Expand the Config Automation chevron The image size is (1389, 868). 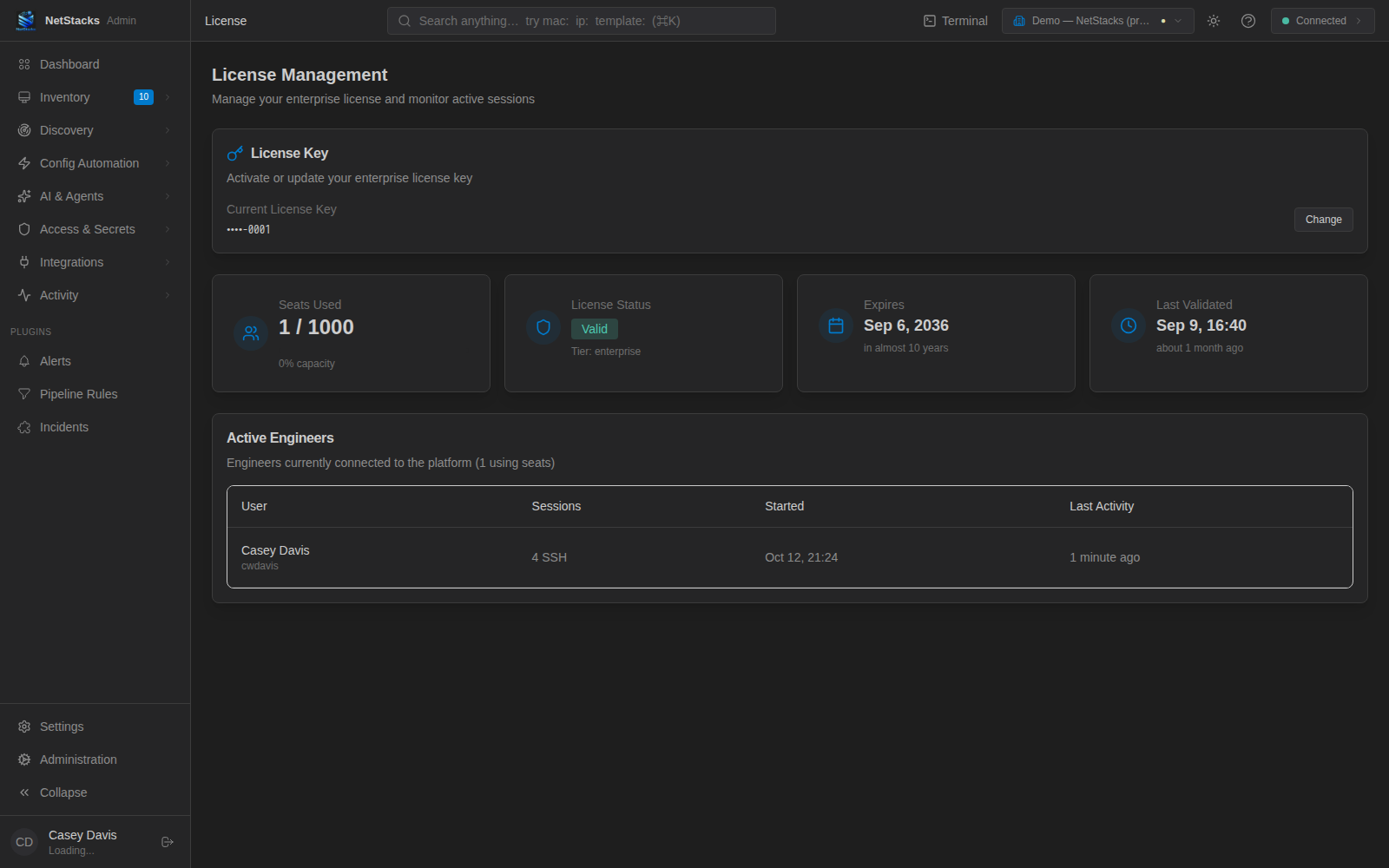(168, 163)
